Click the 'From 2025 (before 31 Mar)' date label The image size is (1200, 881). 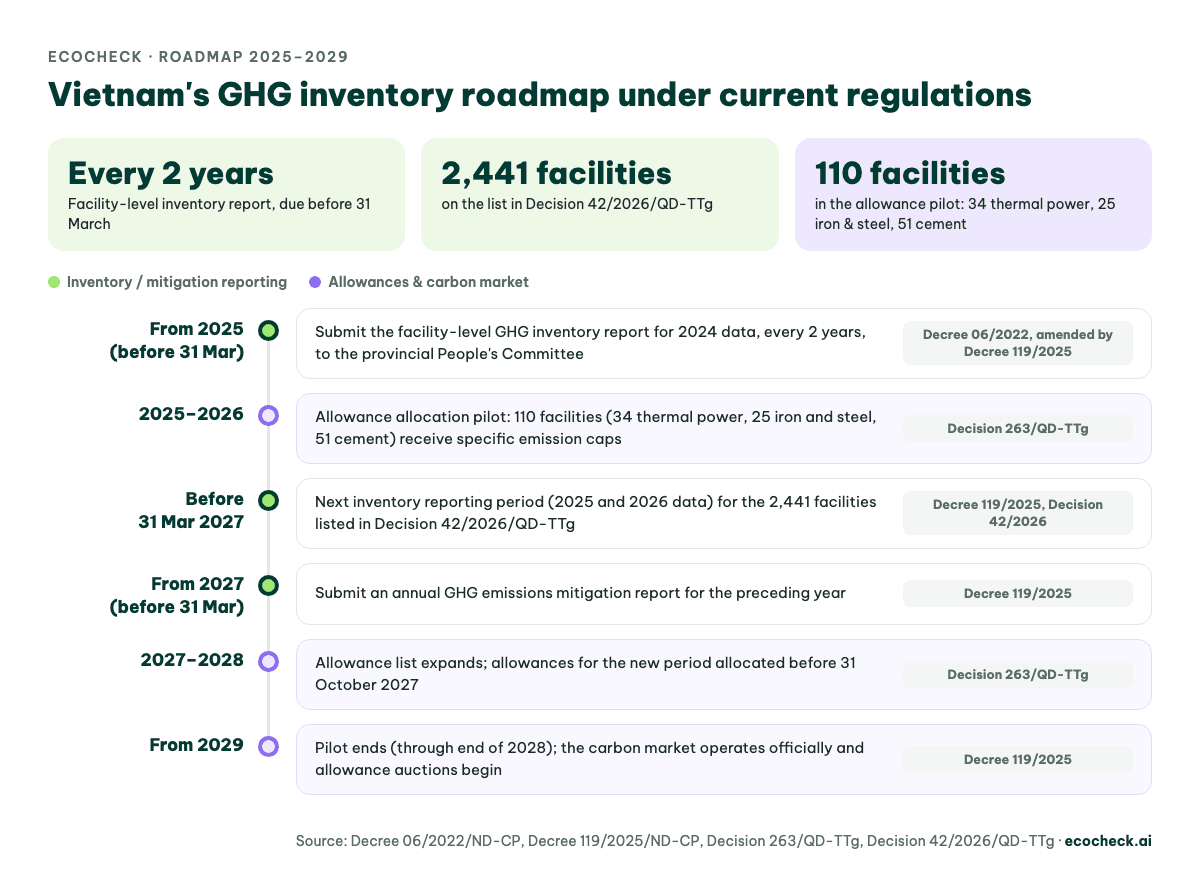(x=177, y=340)
